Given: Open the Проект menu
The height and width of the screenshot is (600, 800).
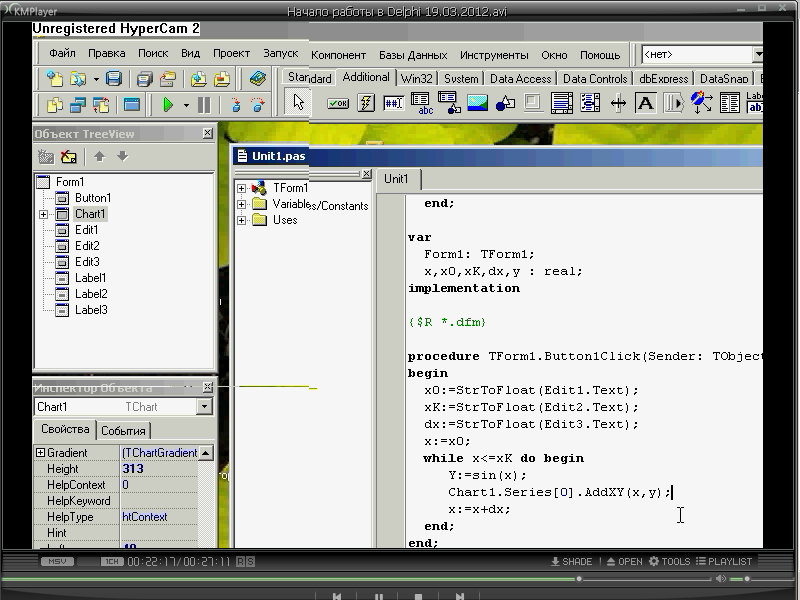Looking at the screenshot, I should (x=231, y=53).
